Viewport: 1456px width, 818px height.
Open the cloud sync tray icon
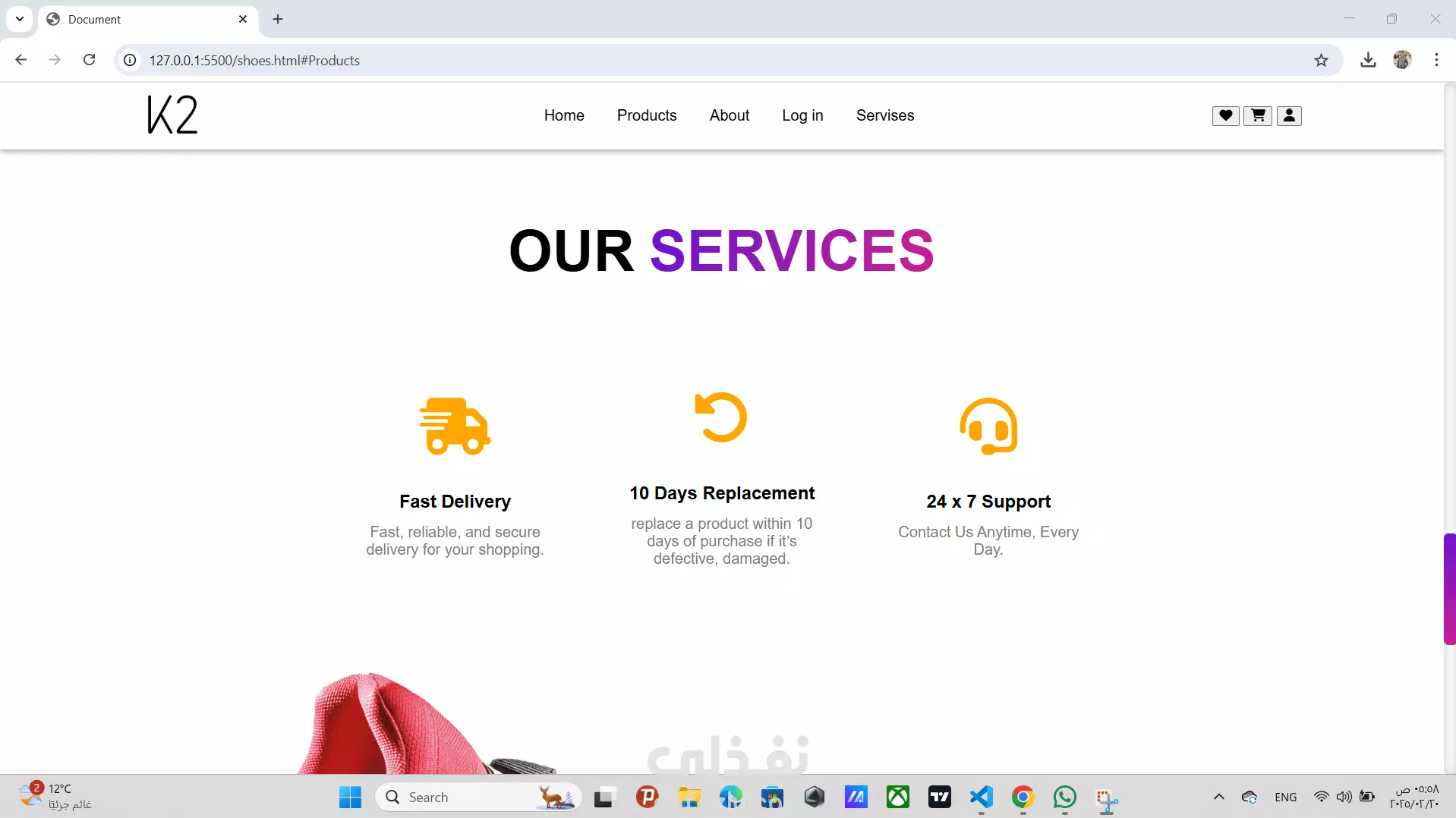[x=1250, y=797]
